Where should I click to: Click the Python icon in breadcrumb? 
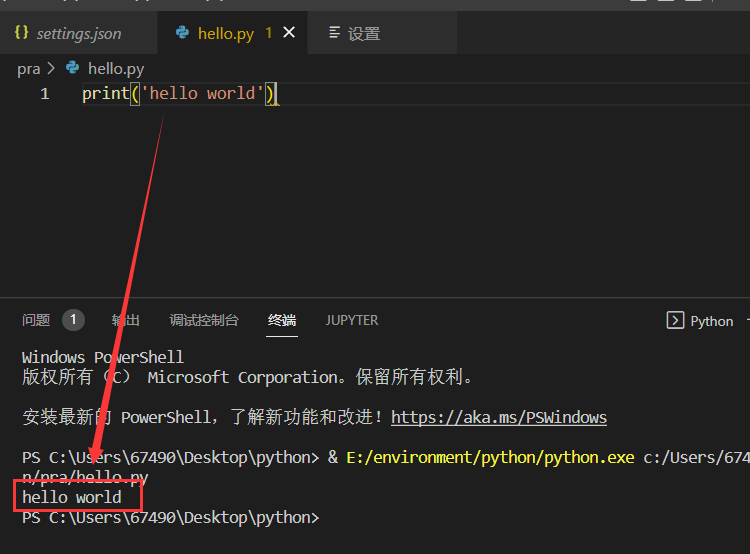tap(73, 67)
